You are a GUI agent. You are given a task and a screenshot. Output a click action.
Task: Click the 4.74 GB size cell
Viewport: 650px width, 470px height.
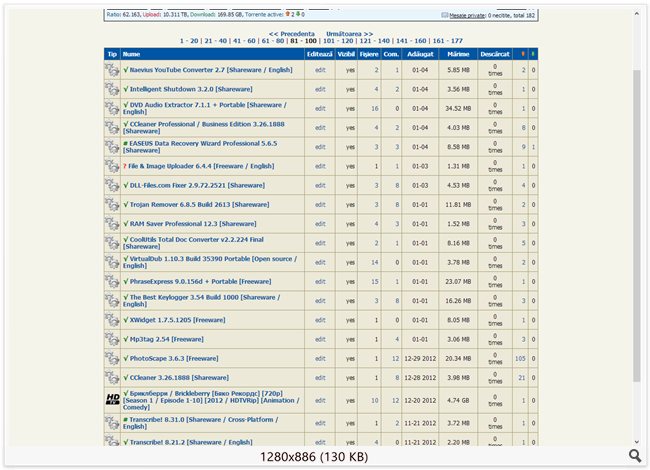(458, 400)
